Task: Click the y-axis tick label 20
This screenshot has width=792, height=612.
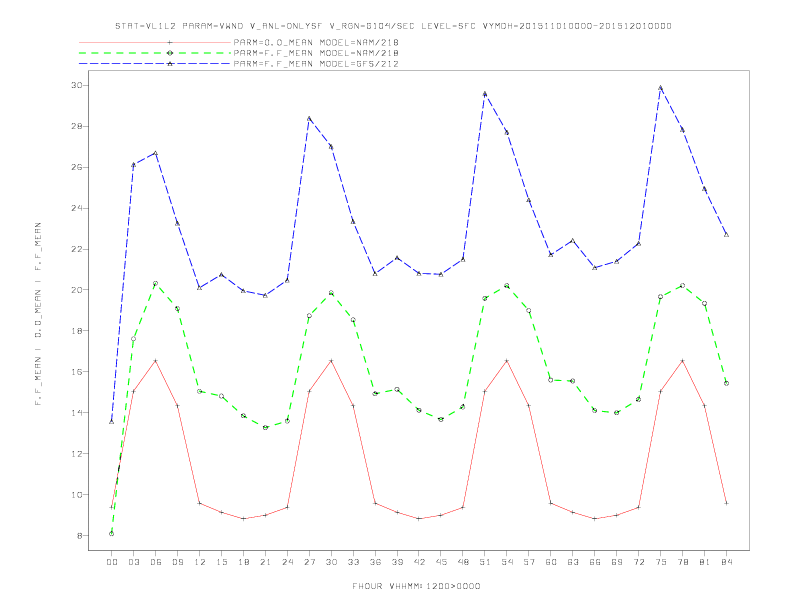Action: [76, 290]
